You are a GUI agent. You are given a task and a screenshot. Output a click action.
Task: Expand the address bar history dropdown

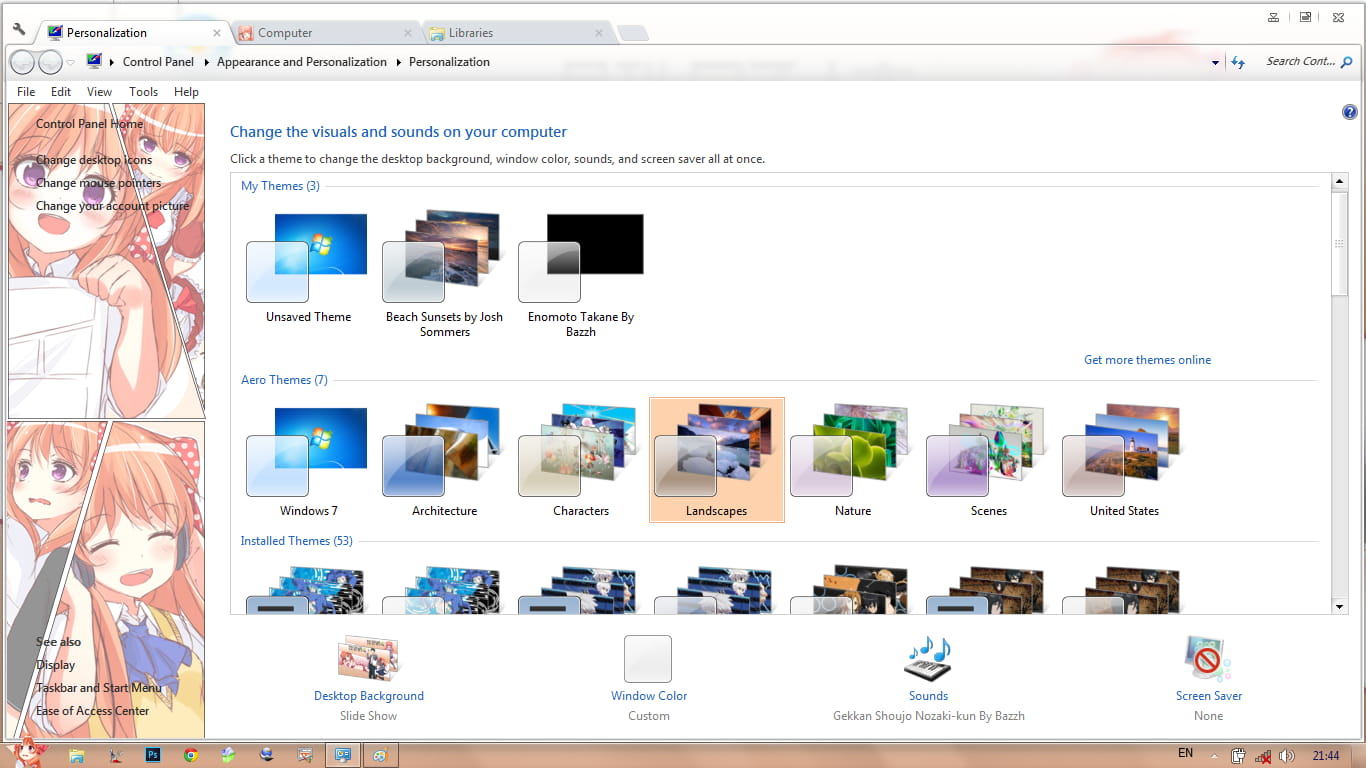pos(1215,62)
